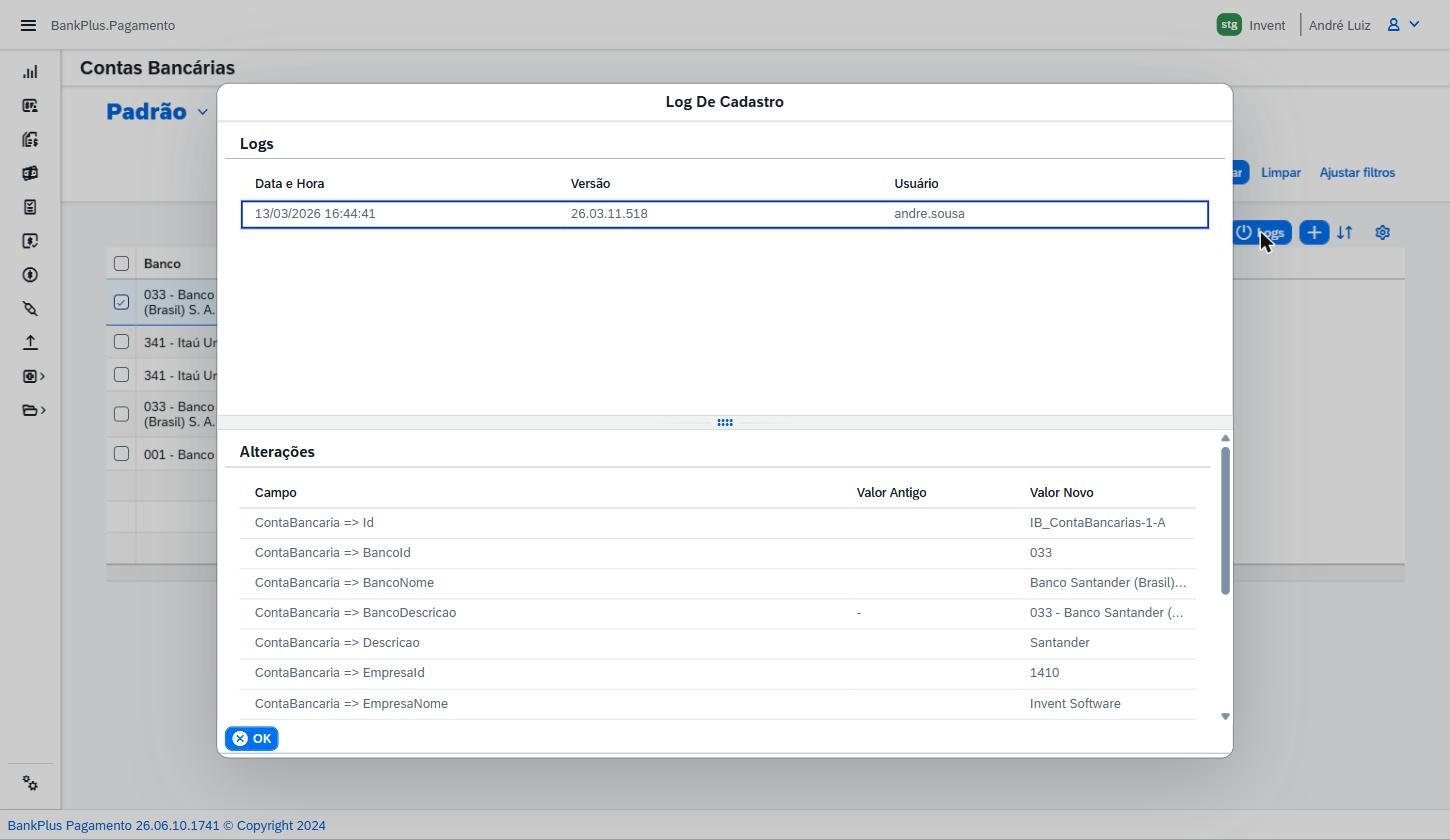Click the splitter handle between Logs and Alterações
The height and width of the screenshot is (840, 1450).
click(725, 423)
